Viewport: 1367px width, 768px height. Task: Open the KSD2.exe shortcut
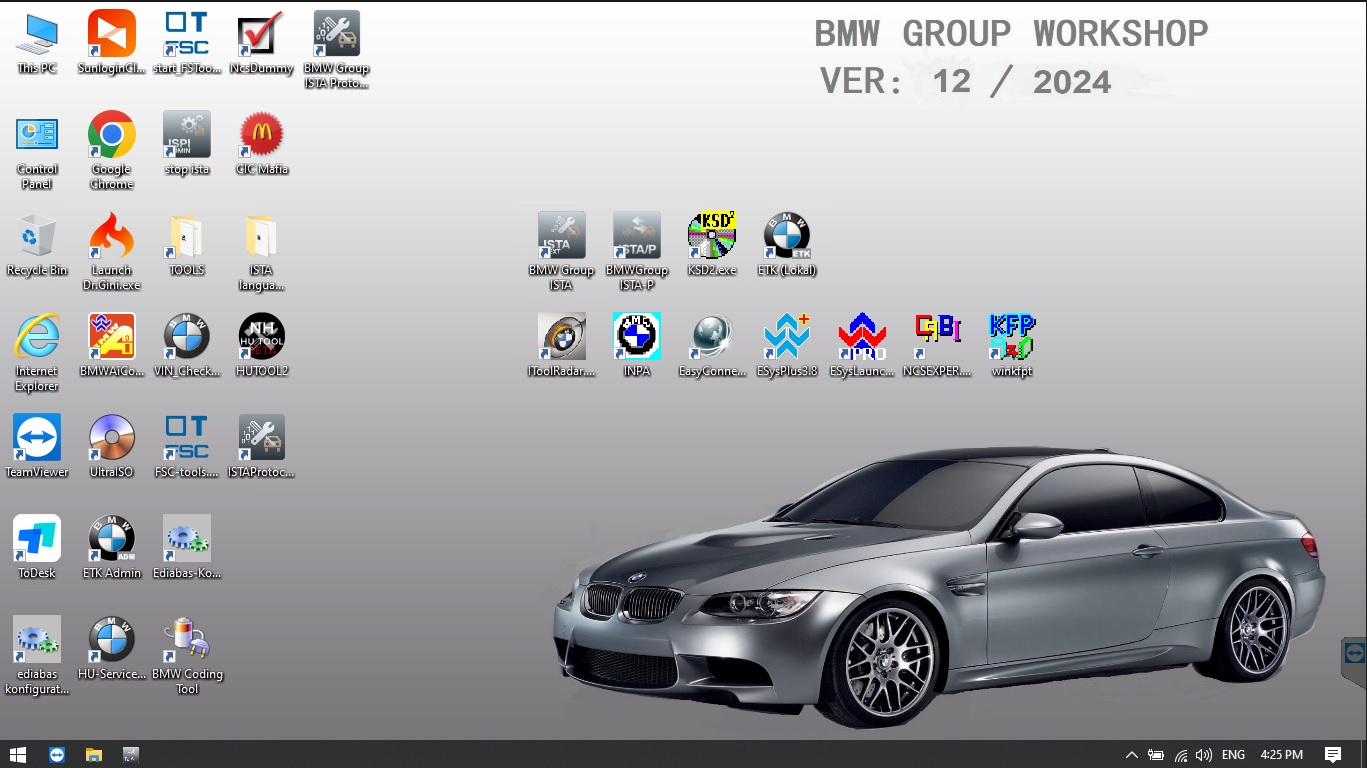(x=712, y=238)
